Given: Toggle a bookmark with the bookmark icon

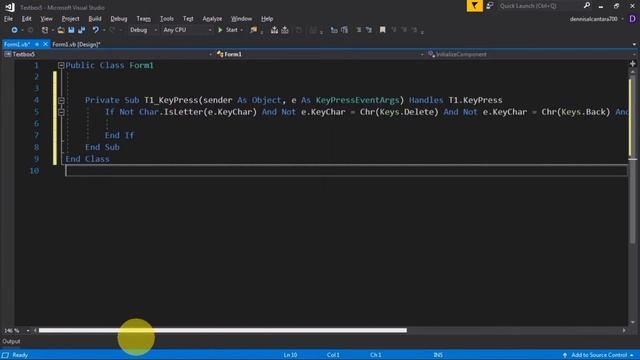Looking at the screenshot, I should pos(382,30).
